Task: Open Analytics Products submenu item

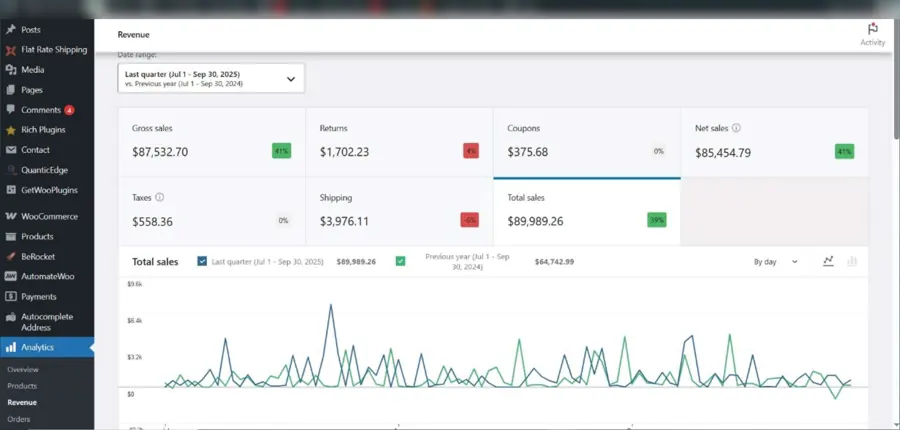Action: click(x=22, y=386)
